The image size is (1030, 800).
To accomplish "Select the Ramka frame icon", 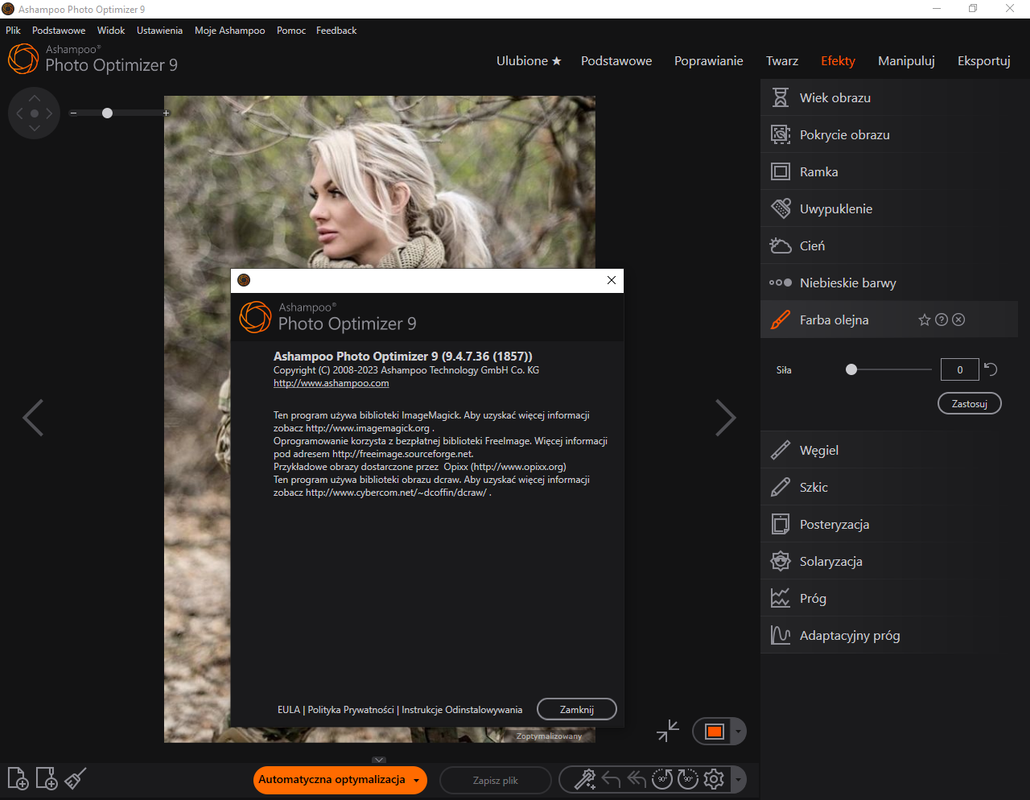I will point(780,171).
